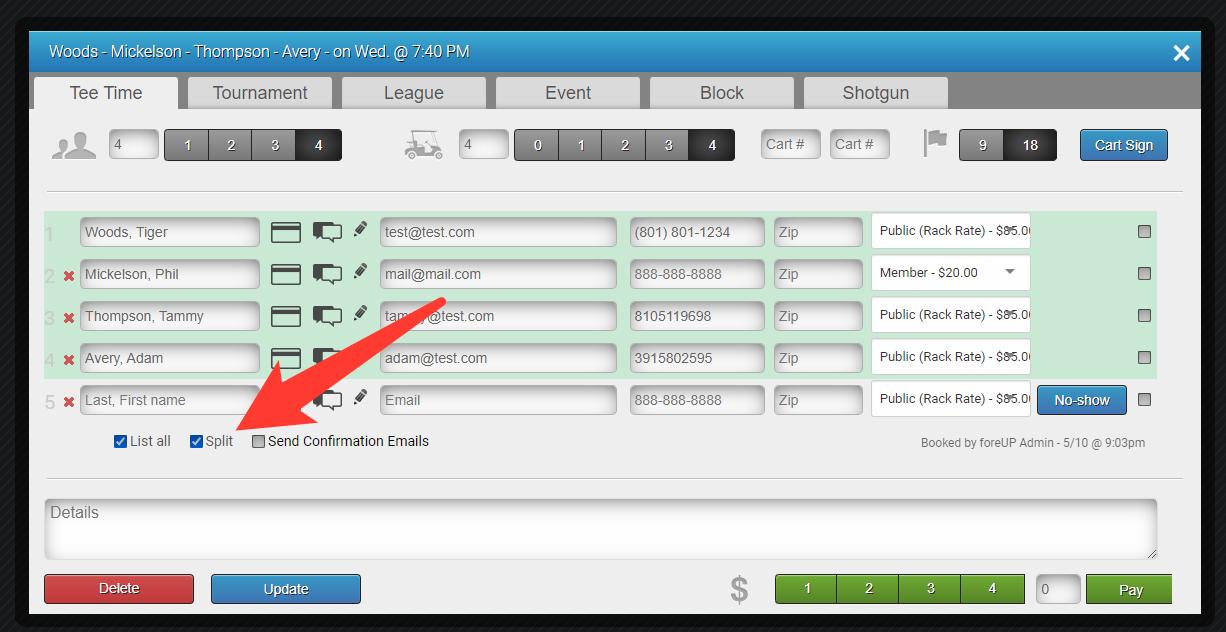Select 3 players using the player count selector

273,144
